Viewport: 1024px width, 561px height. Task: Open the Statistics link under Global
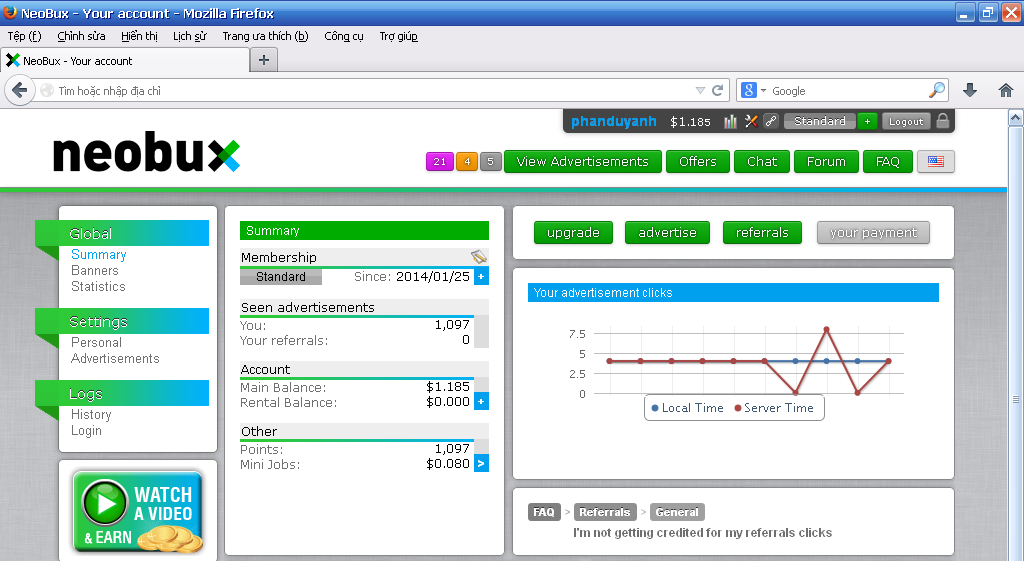98,287
